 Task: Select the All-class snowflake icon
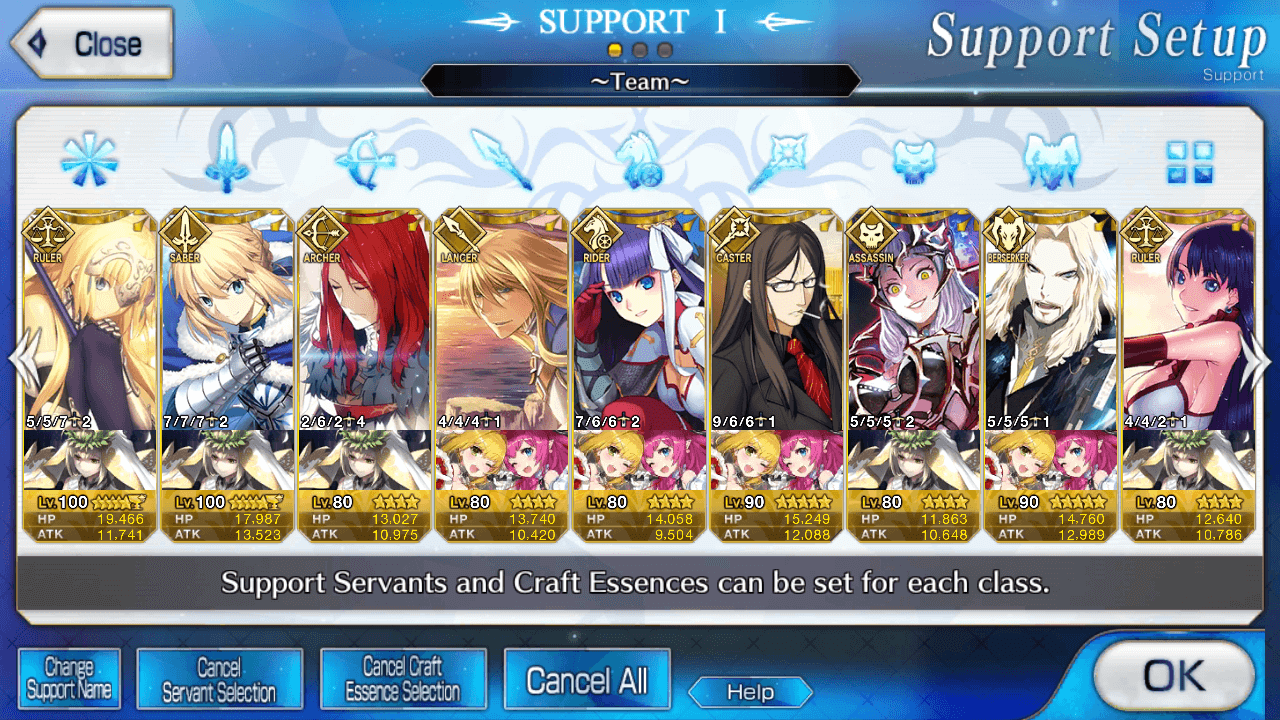click(89, 160)
